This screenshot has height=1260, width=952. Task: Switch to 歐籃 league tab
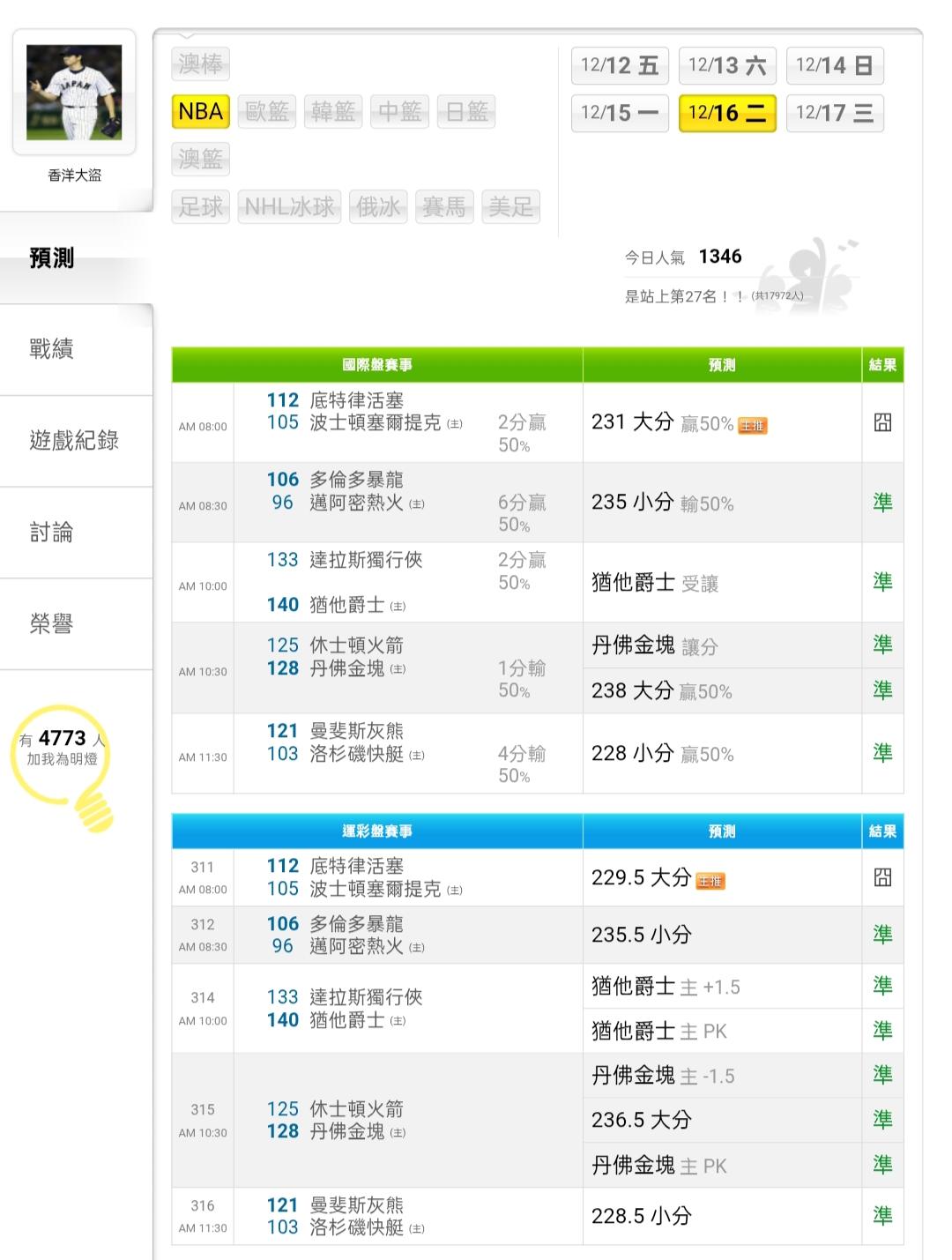[x=267, y=112]
